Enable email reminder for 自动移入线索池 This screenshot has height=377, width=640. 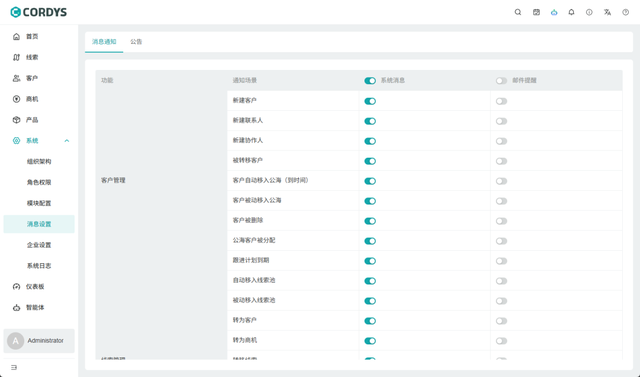coord(502,281)
